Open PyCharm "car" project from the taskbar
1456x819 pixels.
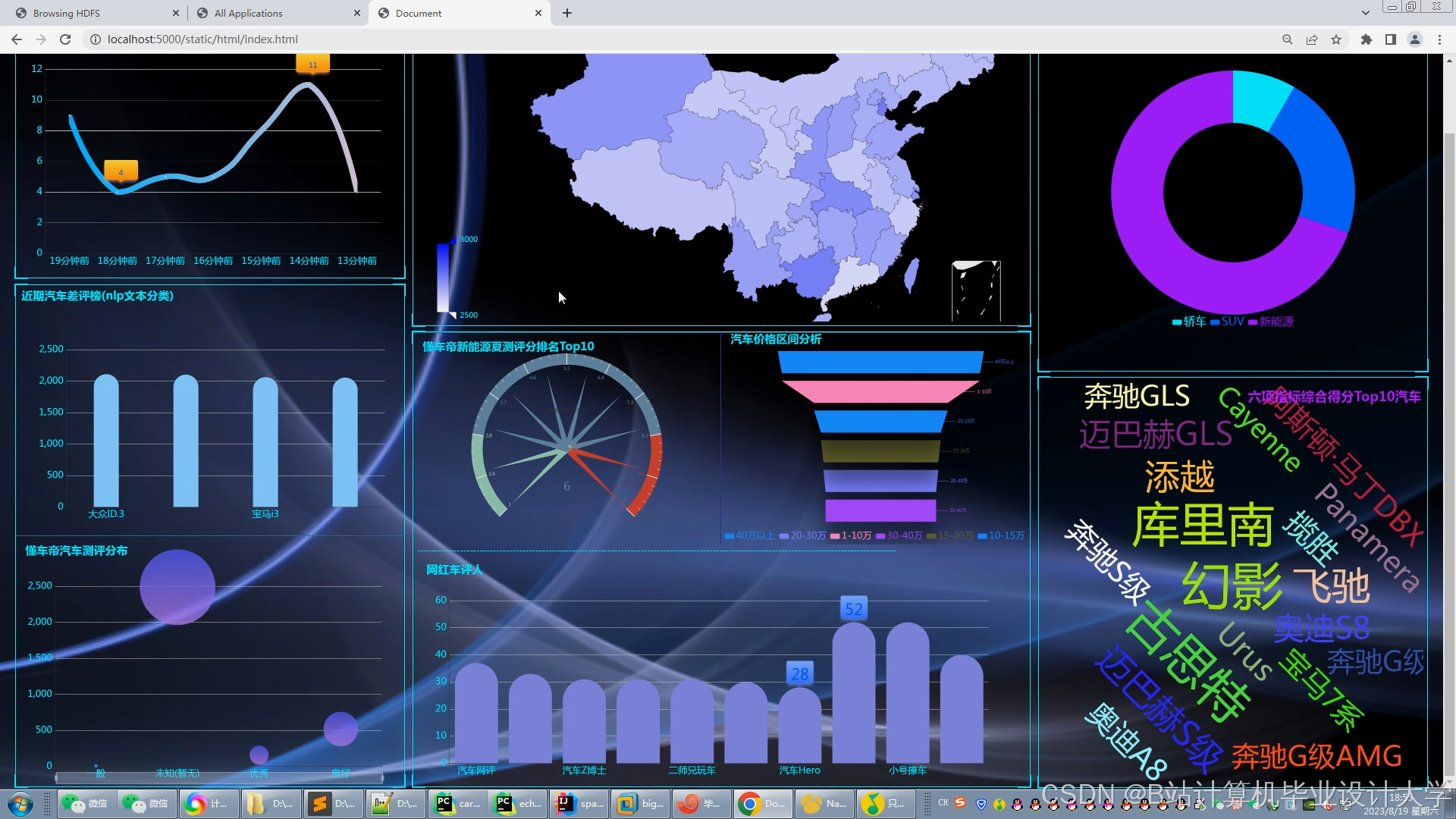[457, 805]
